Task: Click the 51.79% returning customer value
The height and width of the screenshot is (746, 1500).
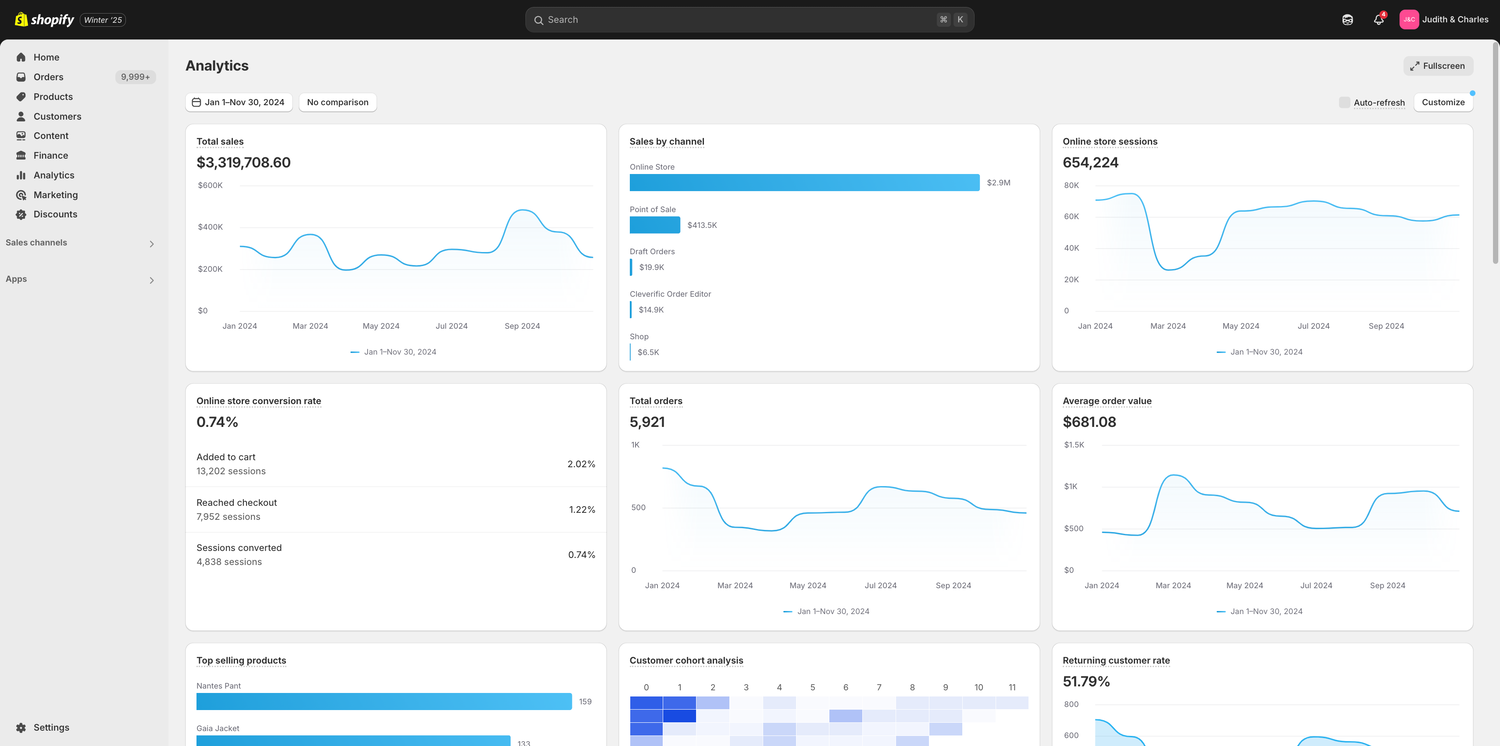Action: pos(1086,682)
